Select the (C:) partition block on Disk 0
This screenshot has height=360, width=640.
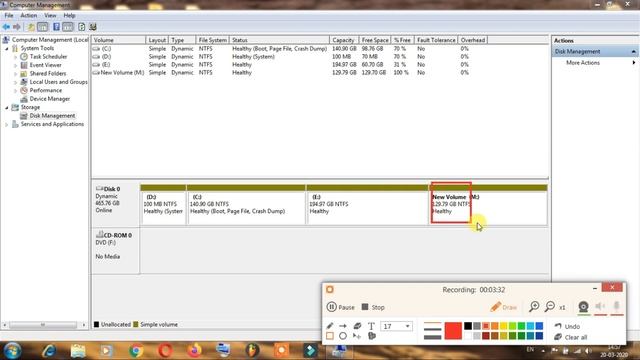click(246, 204)
